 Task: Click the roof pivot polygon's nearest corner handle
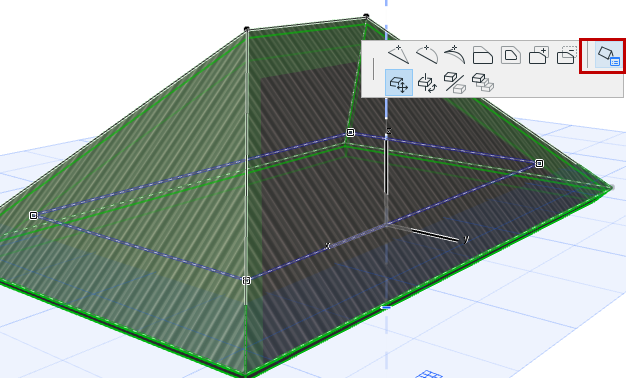(246, 280)
